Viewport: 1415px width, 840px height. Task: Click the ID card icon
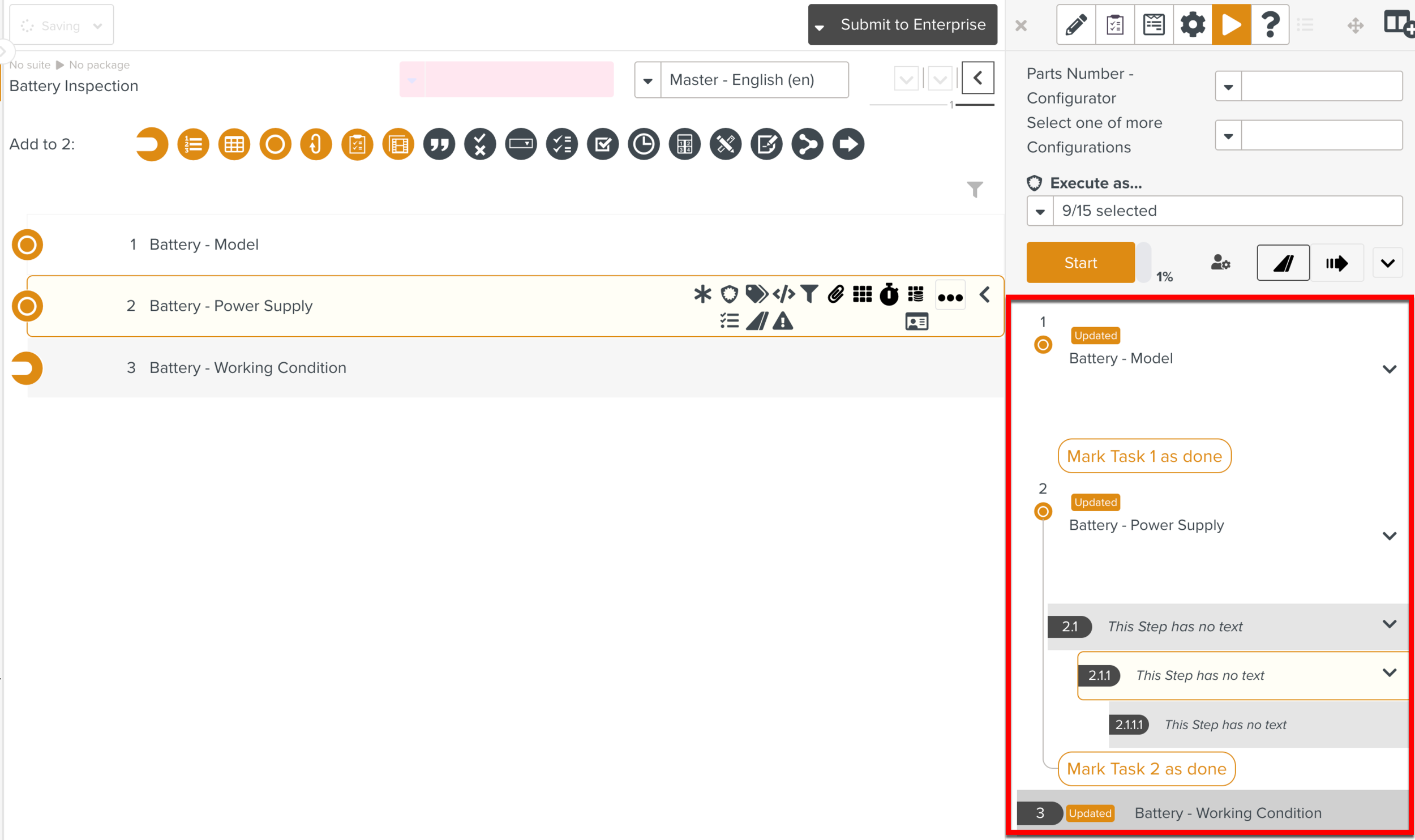tap(916, 322)
